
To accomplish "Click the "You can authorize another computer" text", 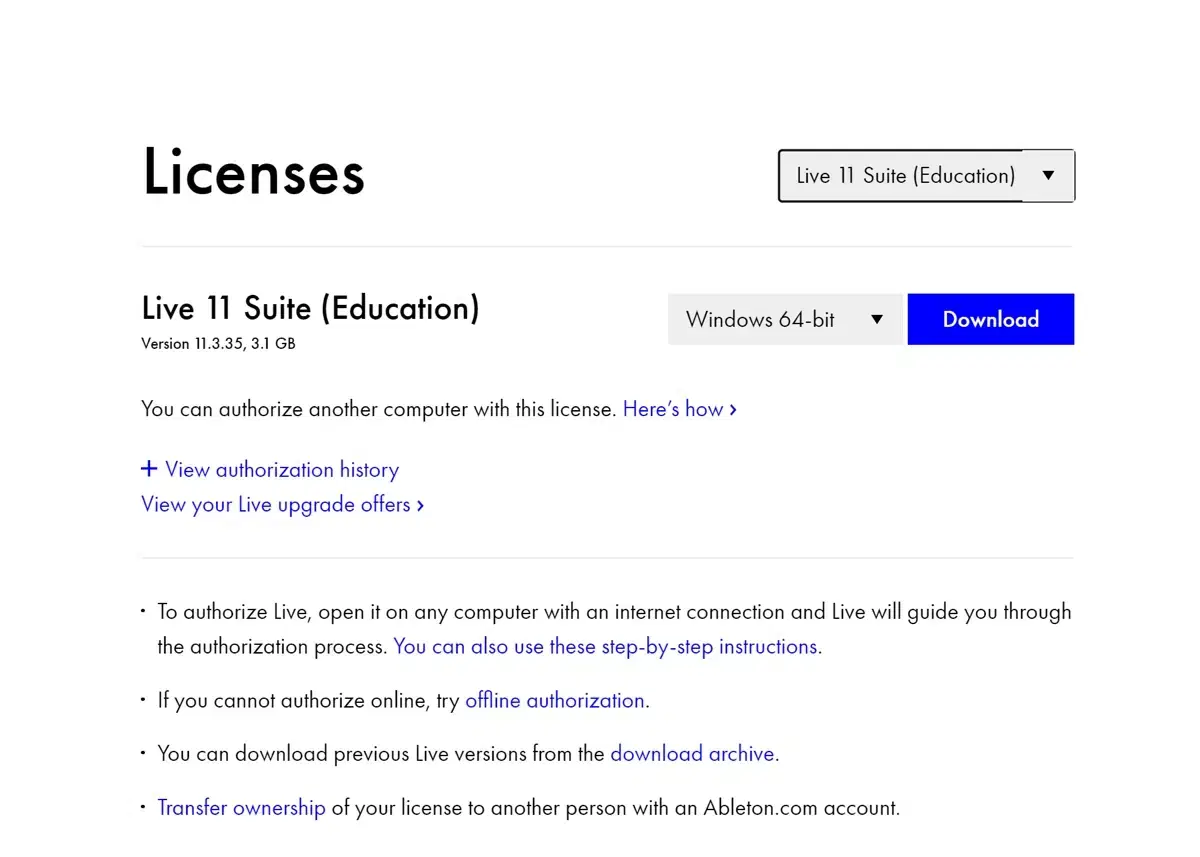I will pos(379,409).
